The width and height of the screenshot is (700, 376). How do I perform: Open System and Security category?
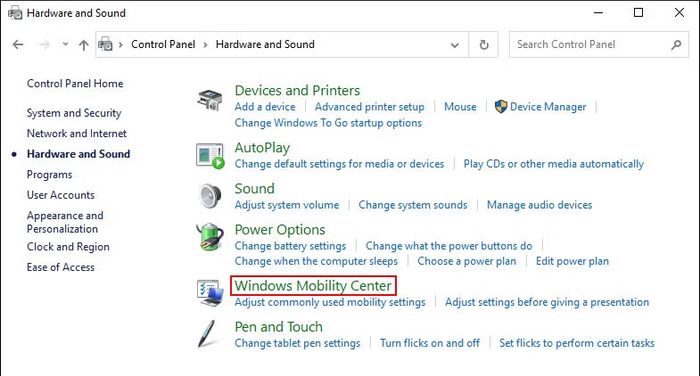[74, 113]
